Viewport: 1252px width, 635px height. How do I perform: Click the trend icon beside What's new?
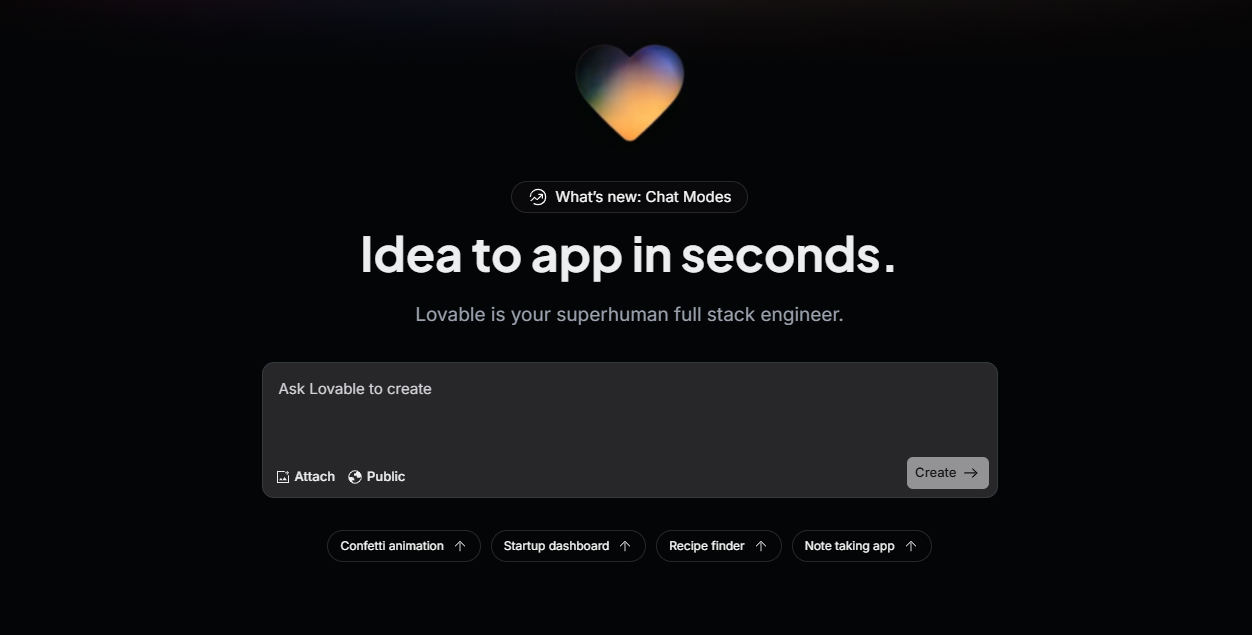tap(537, 197)
